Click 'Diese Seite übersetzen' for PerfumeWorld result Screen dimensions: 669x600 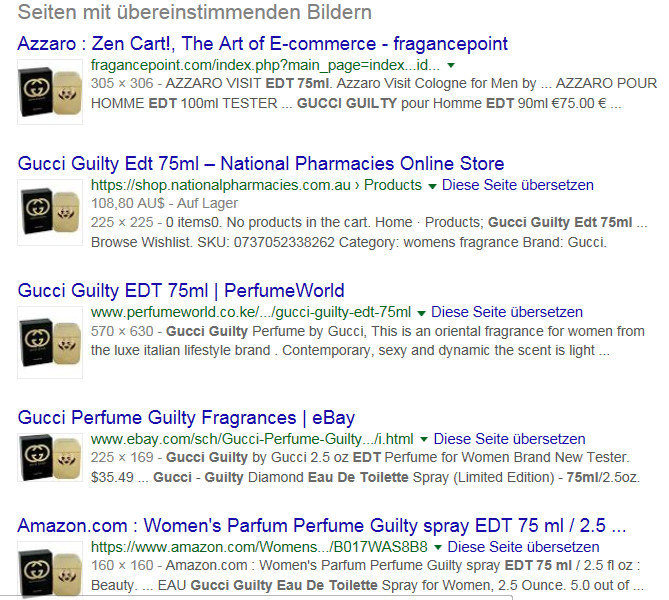tap(507, 312)
